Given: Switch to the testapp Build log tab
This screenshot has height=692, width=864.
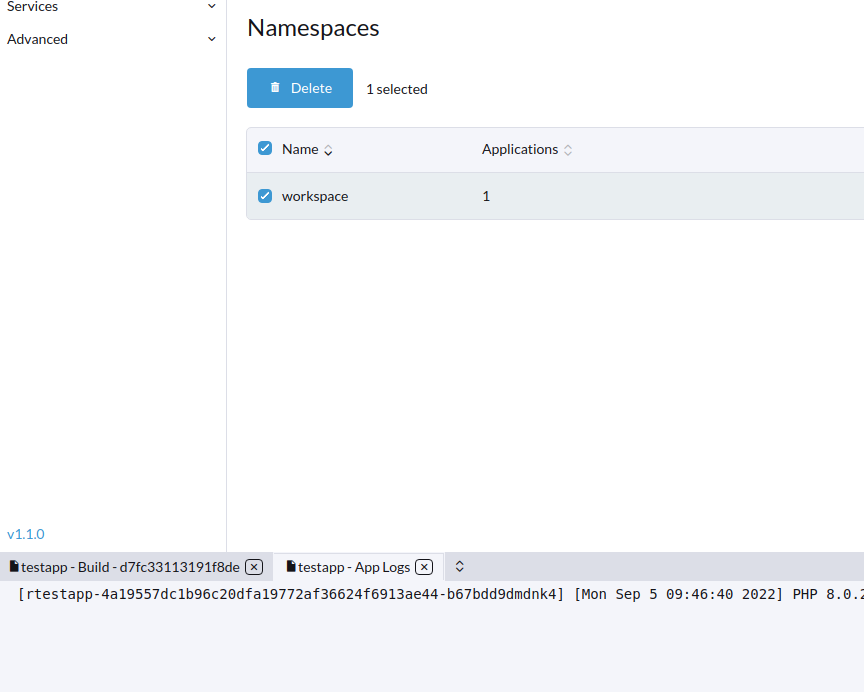Looking at the screenshot, I should coord(130,566).
